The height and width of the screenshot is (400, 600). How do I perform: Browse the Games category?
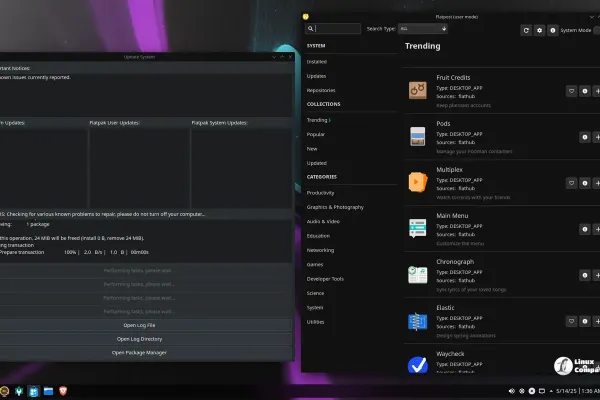(315, 264)
